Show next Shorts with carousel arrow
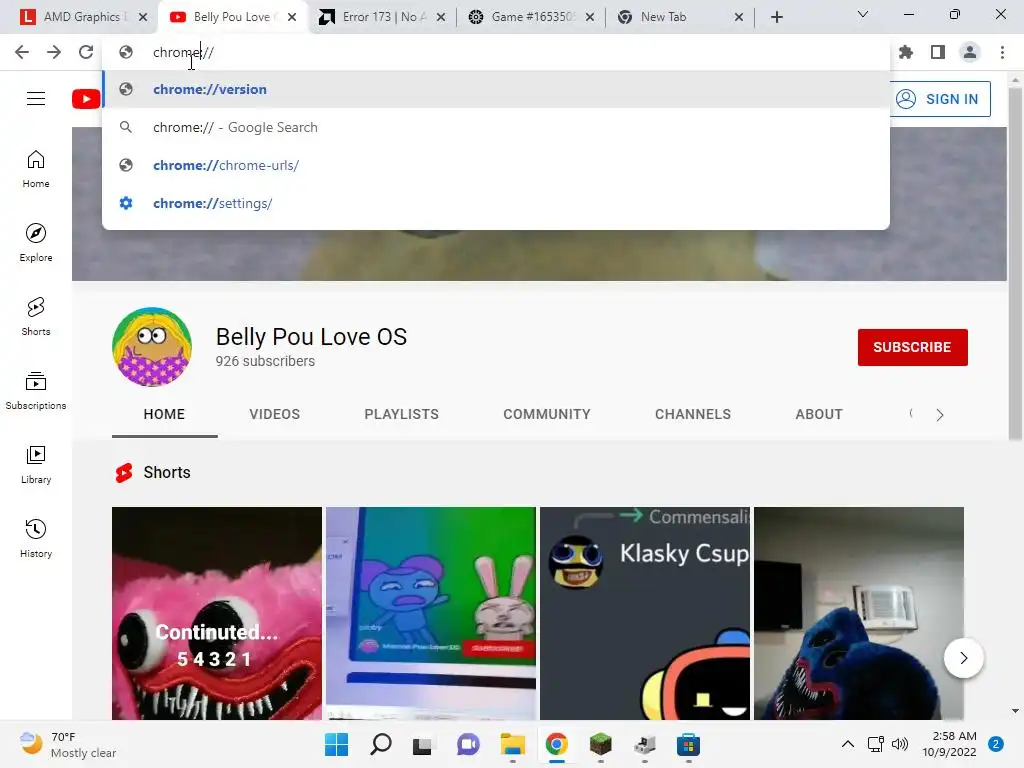The width and height of the screenshot is (1024, 768). coord(963,658)
